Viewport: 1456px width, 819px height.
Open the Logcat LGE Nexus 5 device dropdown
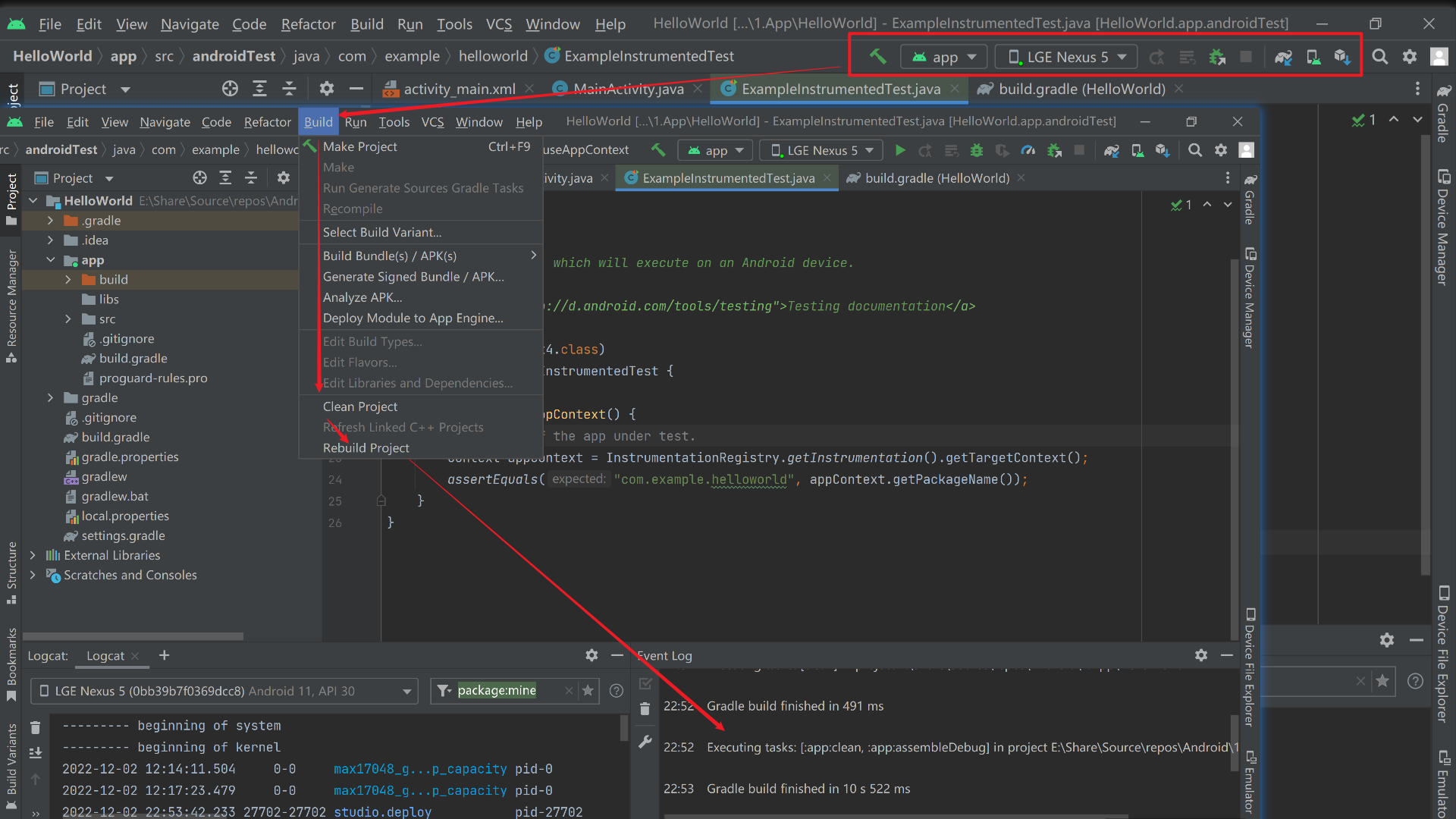pyautogui.click(x=224, y=691)
